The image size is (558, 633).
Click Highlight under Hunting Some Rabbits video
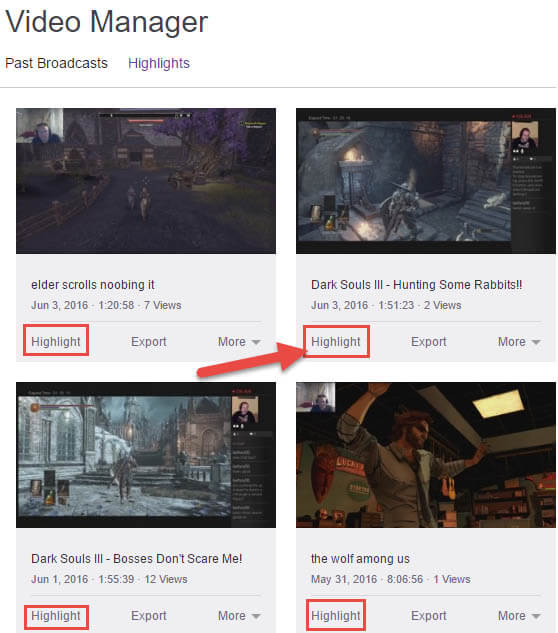point(336,342)
